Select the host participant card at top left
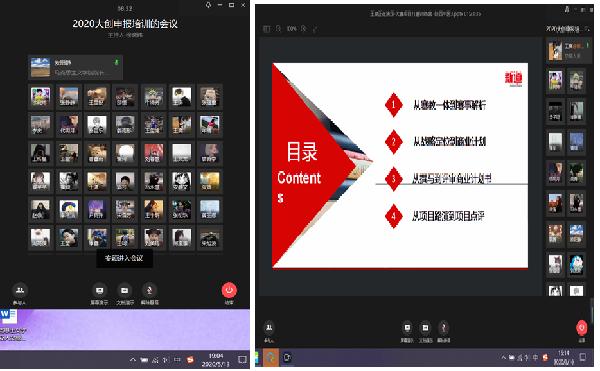 click(75, 67)
